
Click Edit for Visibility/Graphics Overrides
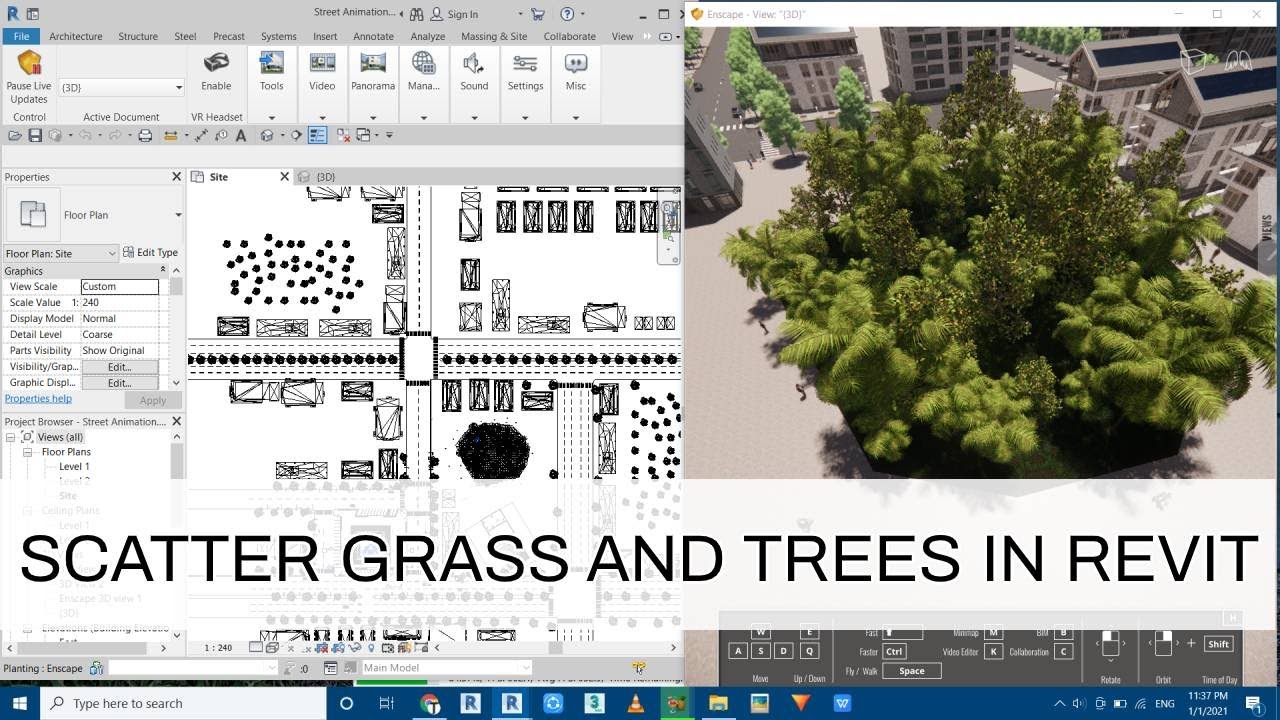point(119,367)
